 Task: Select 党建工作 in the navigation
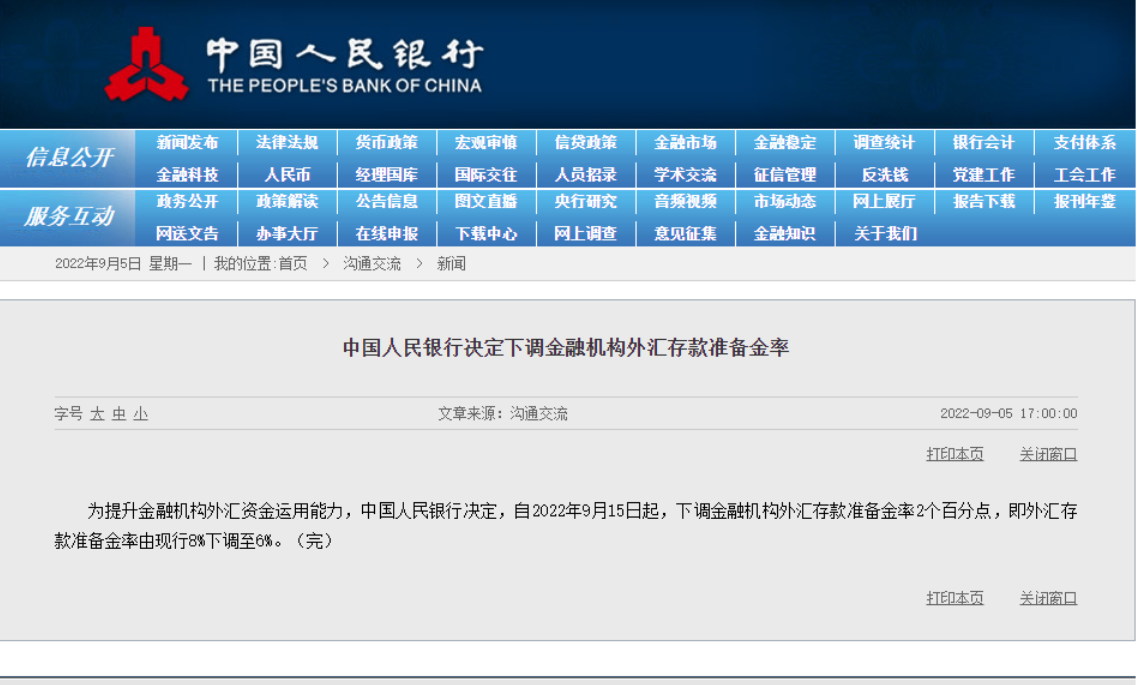[984, 174]
